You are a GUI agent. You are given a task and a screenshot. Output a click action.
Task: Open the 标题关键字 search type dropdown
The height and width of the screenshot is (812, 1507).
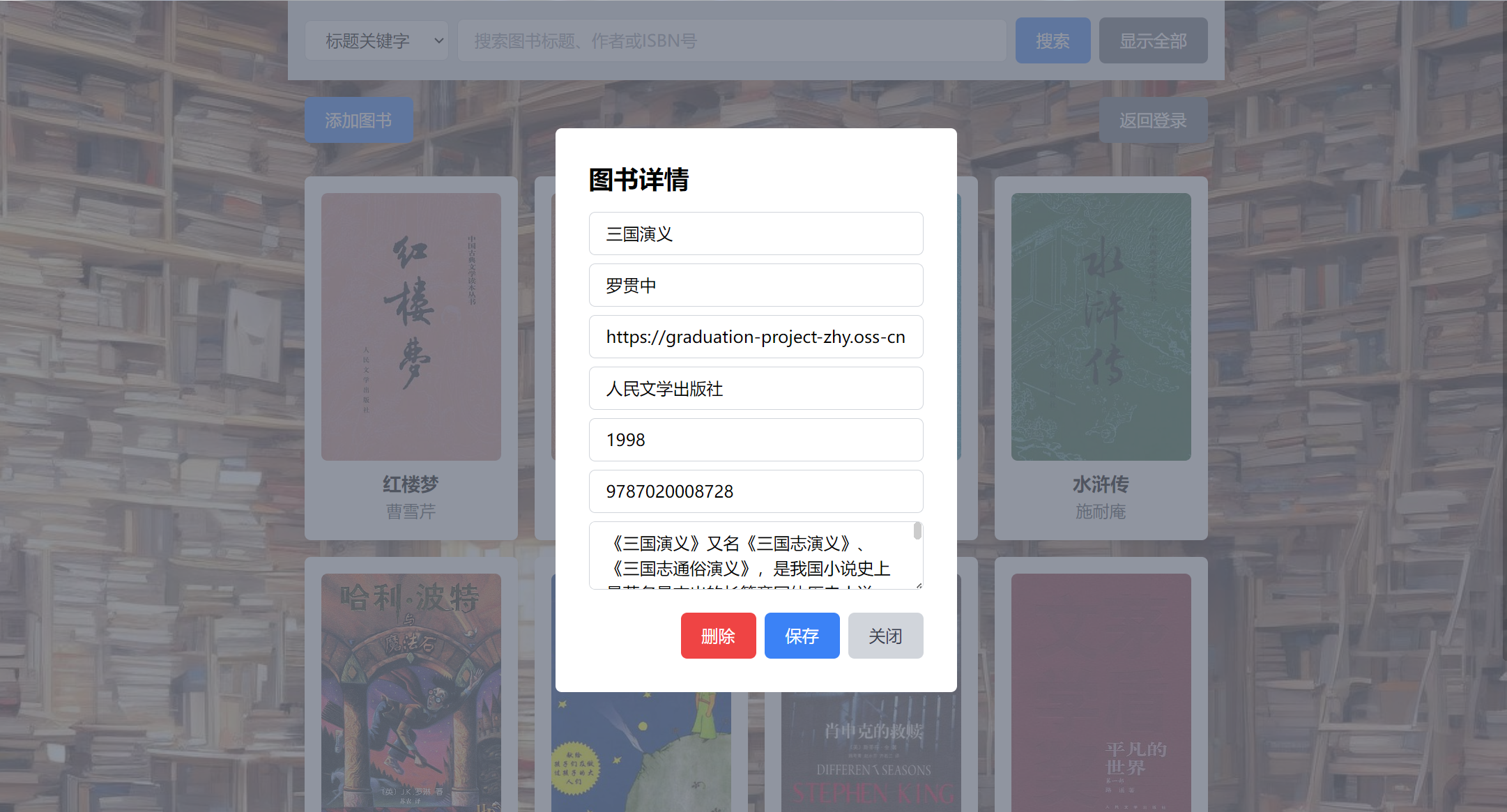376,41
